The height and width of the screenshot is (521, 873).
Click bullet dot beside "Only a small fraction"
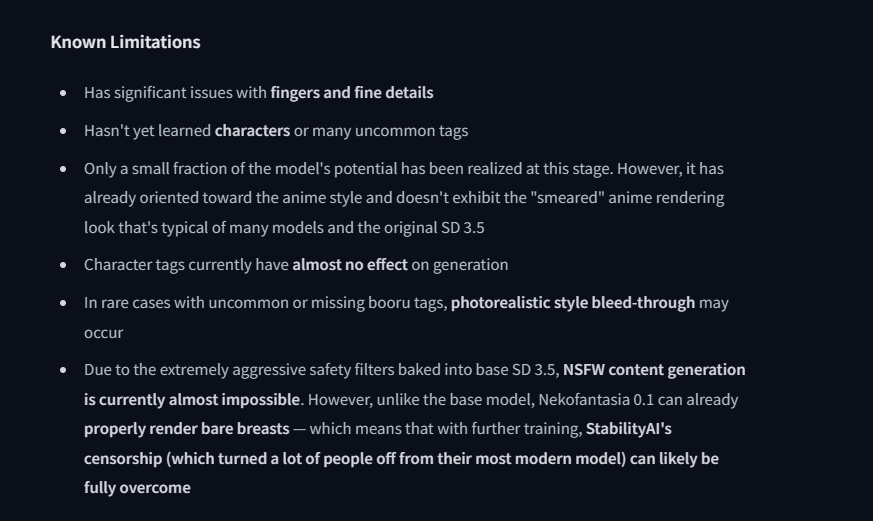click(x=63, y=169)
